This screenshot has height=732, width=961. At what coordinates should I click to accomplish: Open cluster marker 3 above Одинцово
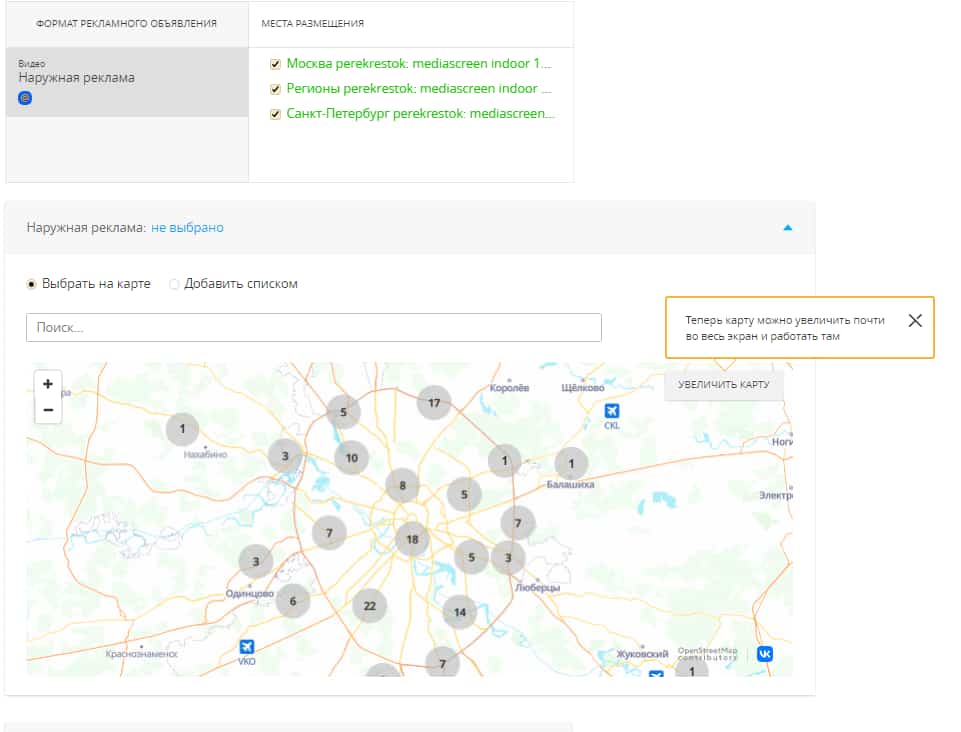256,562
